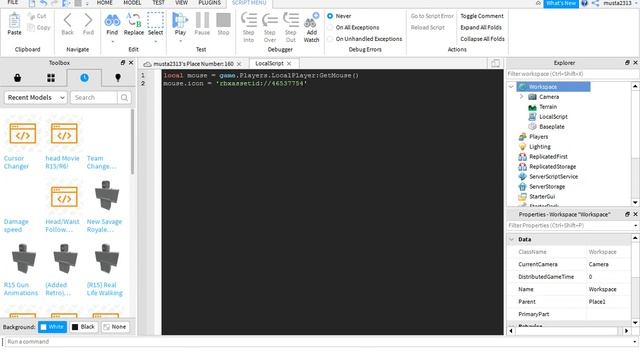The width and height of the screenshot is (640, 360).
Task: Select the head Movie R15/R6 model
Action: point(64,133)
